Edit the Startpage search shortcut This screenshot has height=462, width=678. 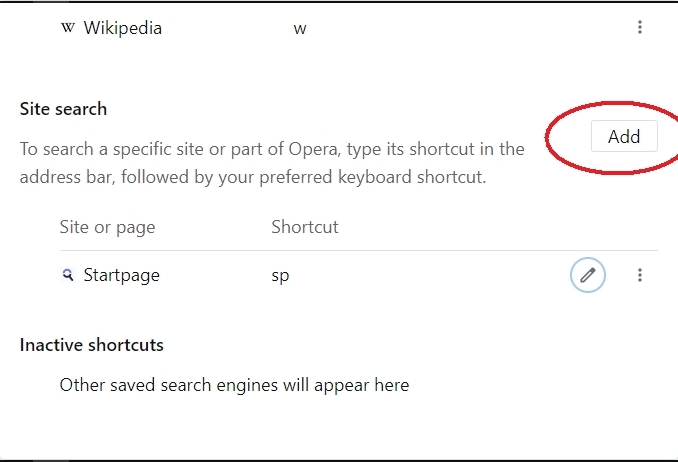coord(588,275)
